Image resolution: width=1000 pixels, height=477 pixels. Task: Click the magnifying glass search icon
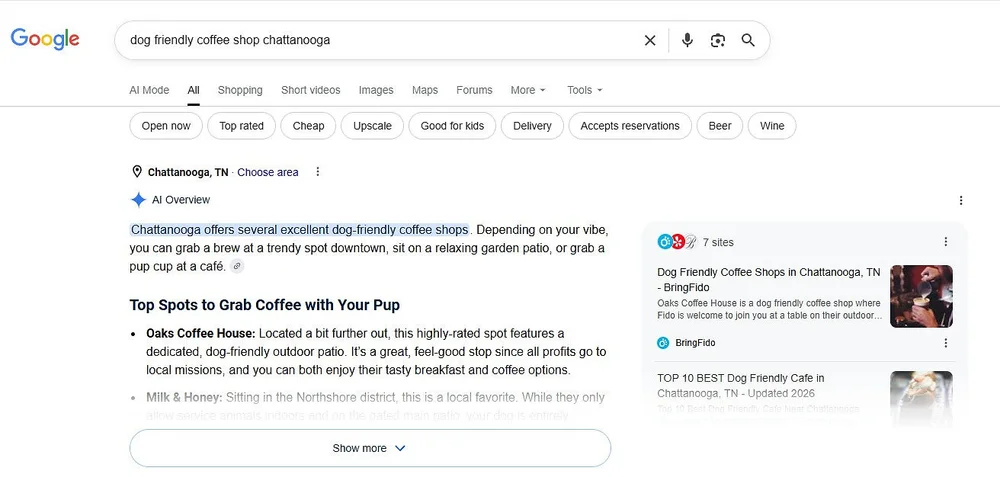click(x=748, y=40)
